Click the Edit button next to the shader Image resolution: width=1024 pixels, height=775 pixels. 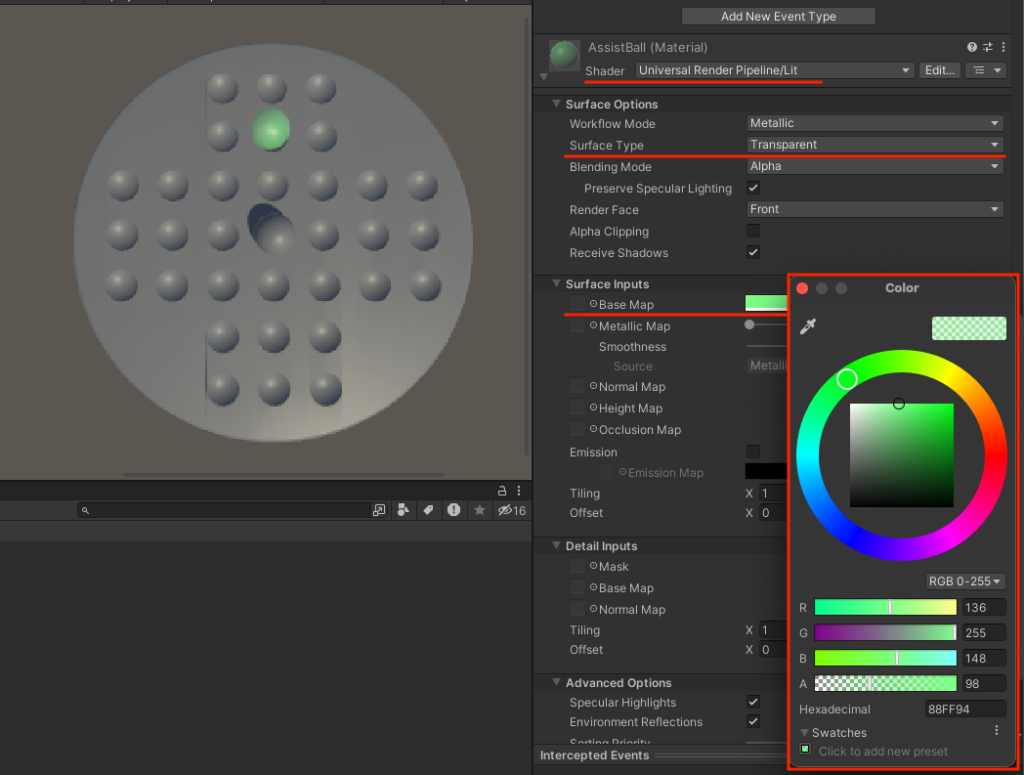click(939, 70)
